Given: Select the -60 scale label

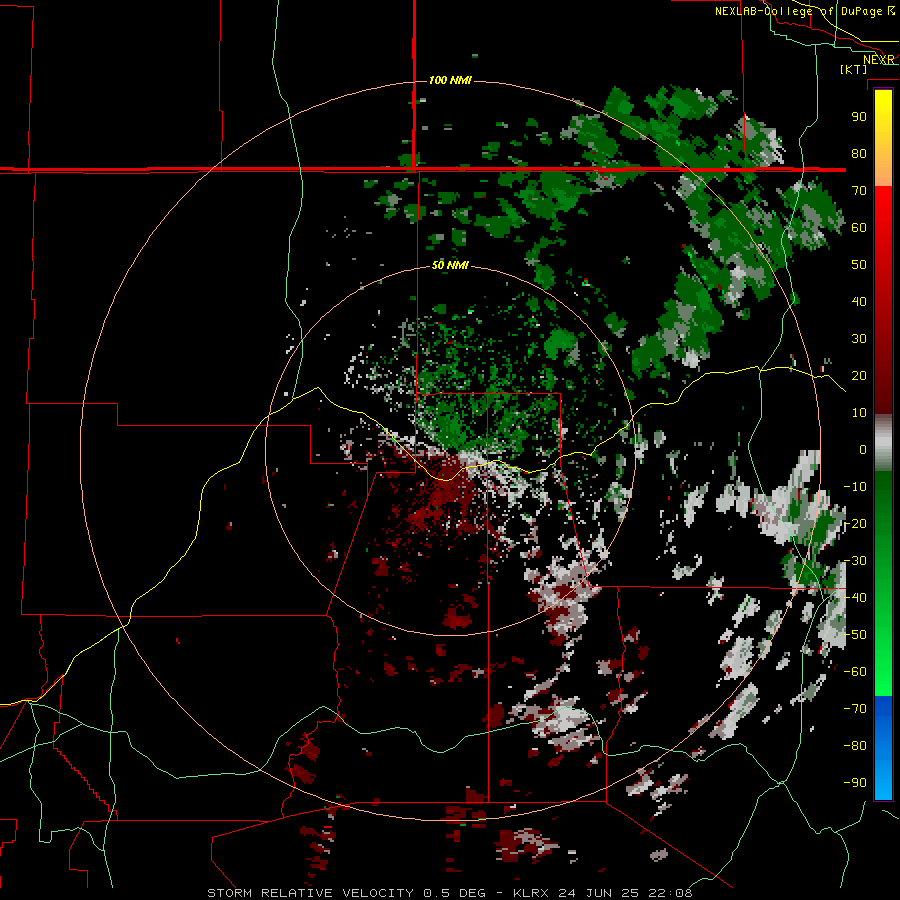Looking at the screenshot, I should [855, 672].
